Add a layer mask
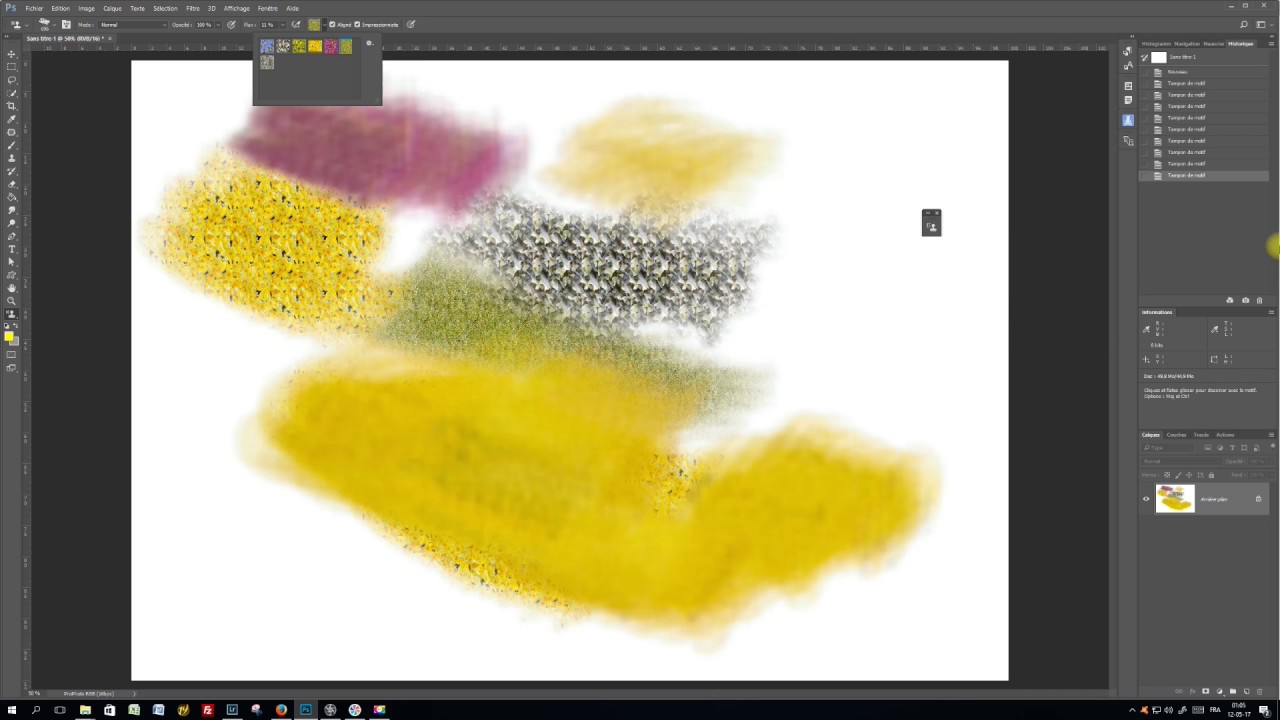Screen dimensions: 1280x720 [1205, 691]
